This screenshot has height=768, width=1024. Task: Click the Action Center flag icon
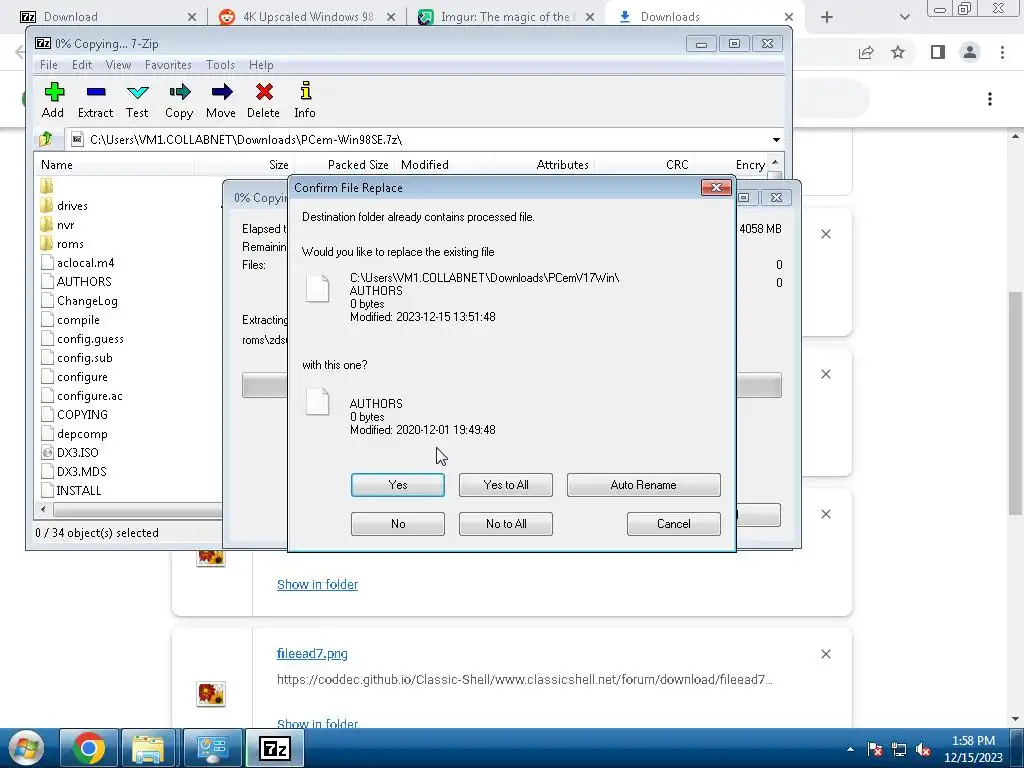coord(875,750)
